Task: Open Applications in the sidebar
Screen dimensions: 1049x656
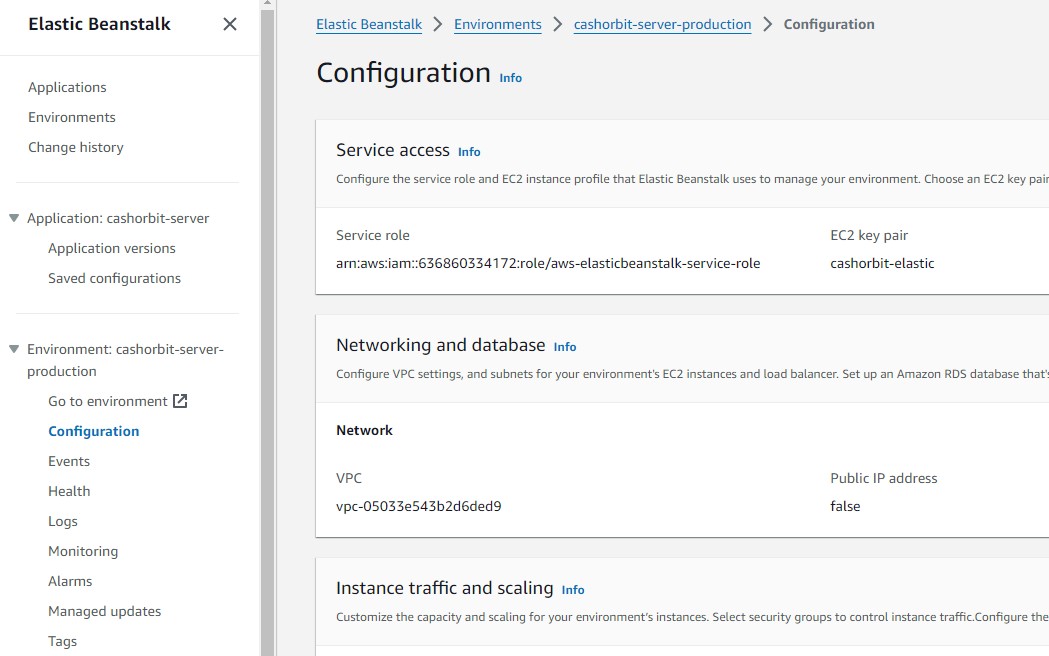Action: [x=67, y=87]
